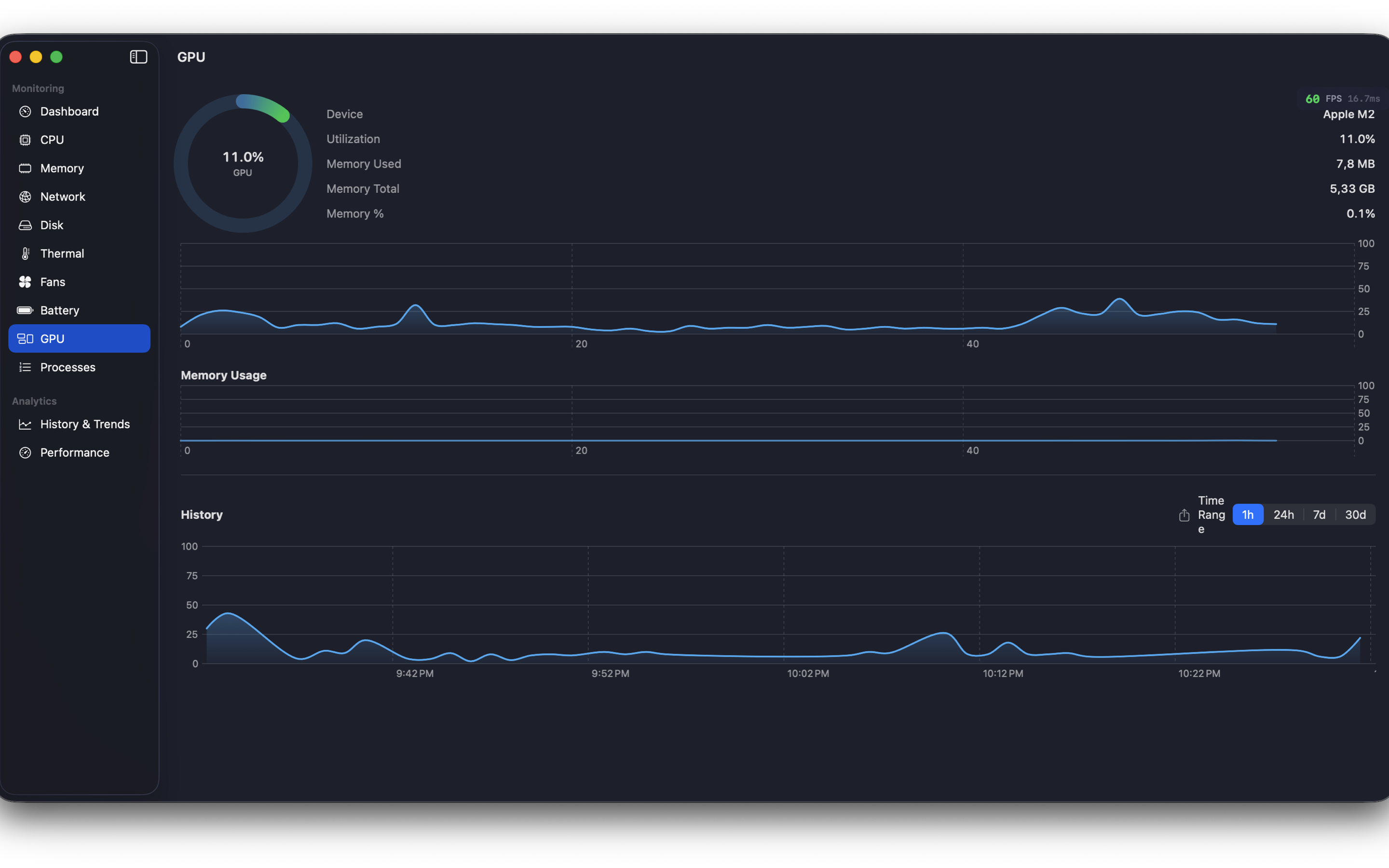
Task: Switch to the Network monitor
Action: click(63, 196)
